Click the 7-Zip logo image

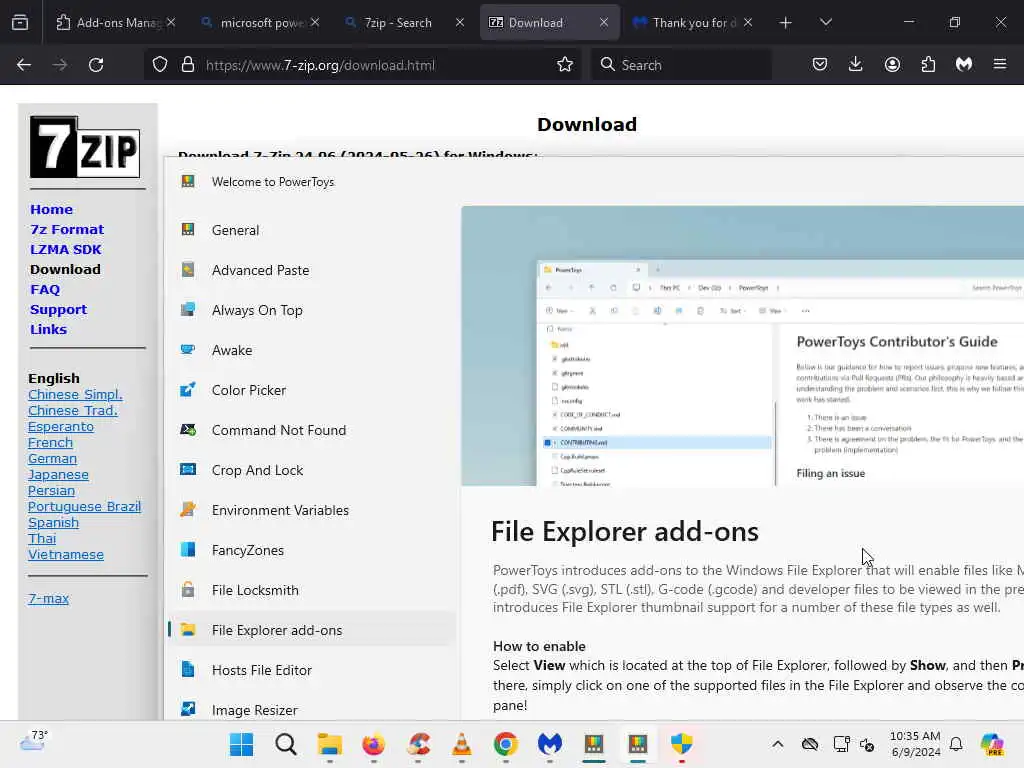(85, 147)
